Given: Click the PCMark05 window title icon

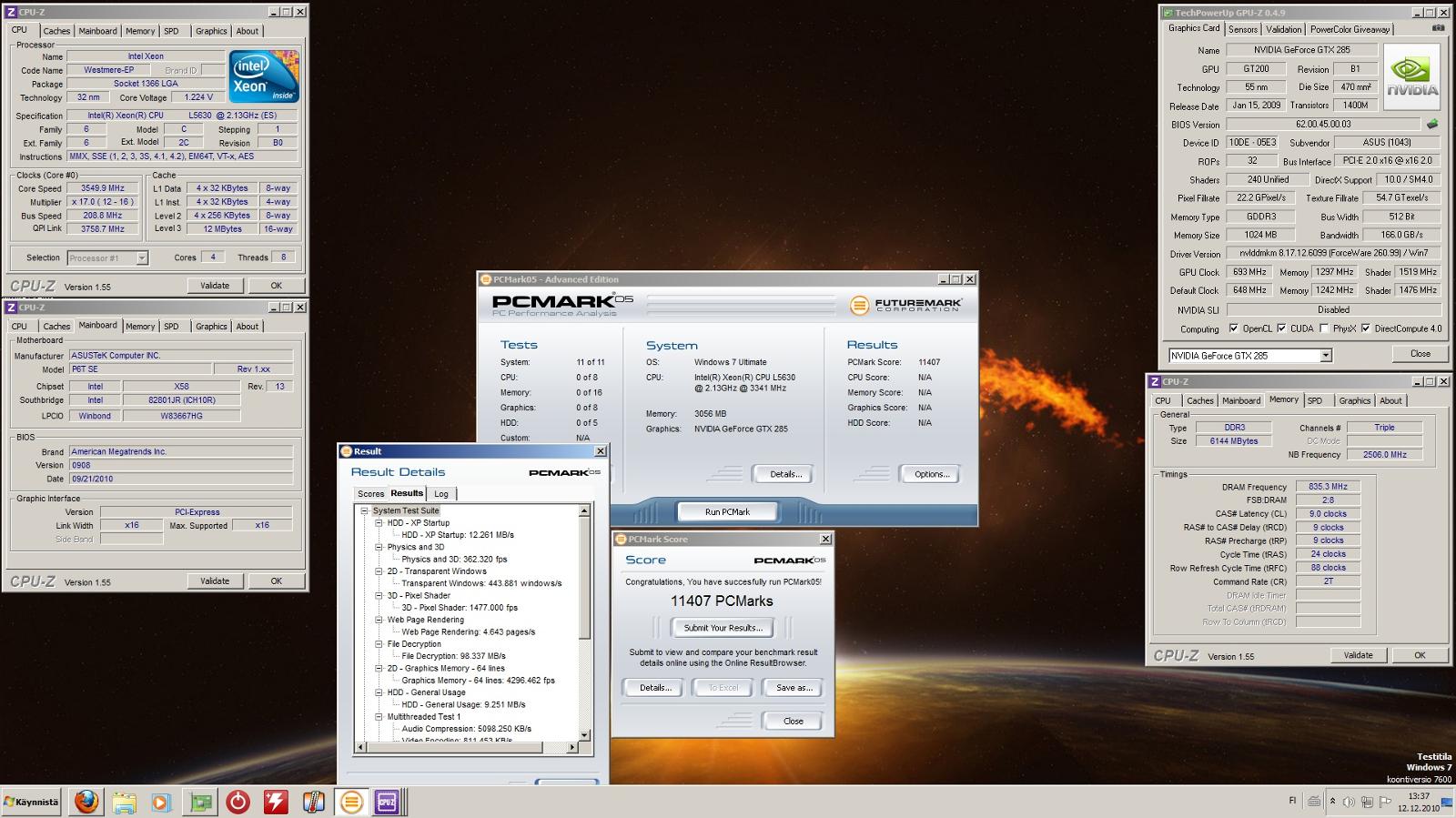Looking at the screenshot, I should pyautogui.click(x=485, y=279).
